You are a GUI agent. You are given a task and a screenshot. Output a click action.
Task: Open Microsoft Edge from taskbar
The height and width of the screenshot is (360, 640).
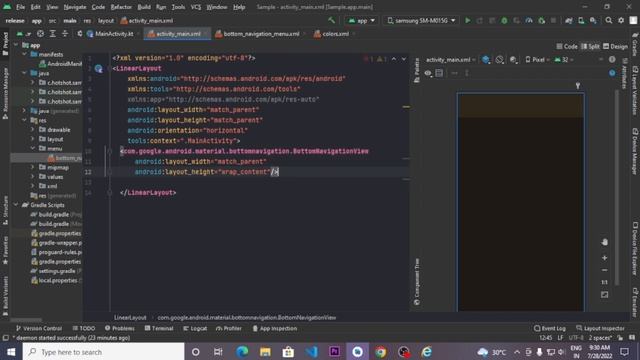click(242, 352)
